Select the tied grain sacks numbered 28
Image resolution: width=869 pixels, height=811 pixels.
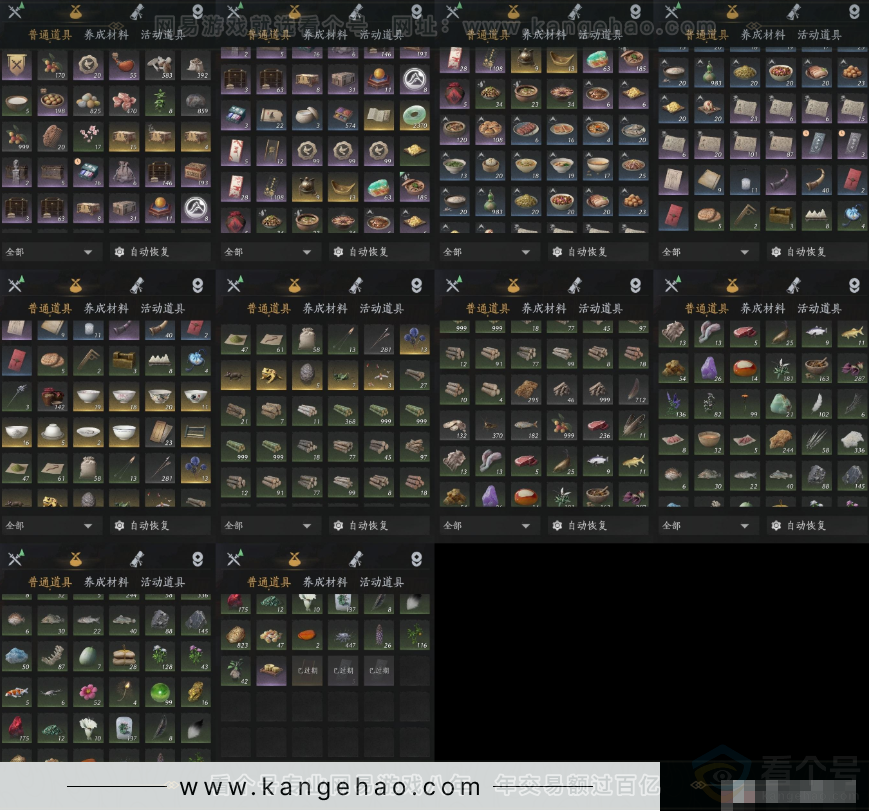click(x=124, y=656)
